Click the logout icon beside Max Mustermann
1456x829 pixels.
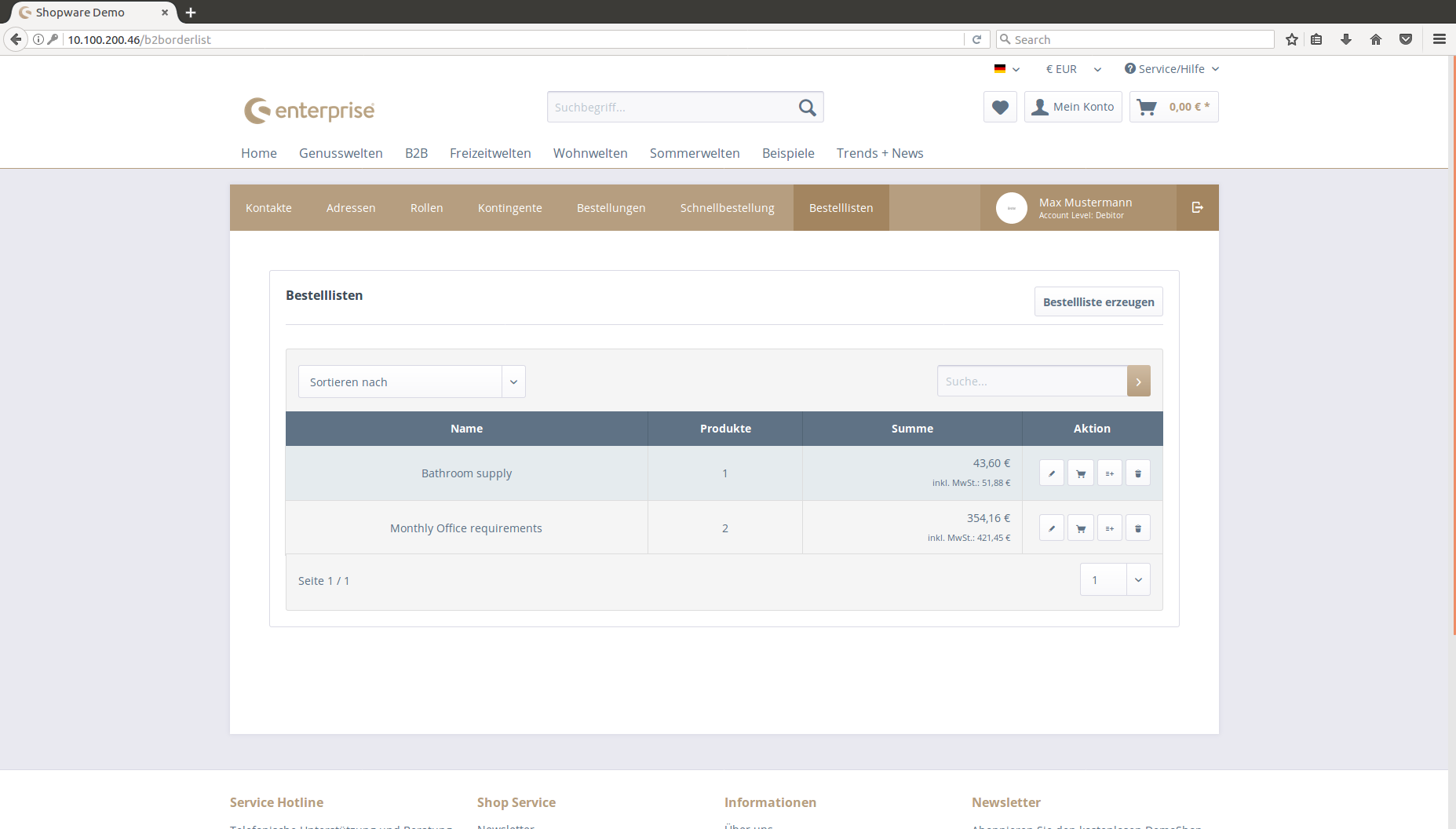(1197, 207)
